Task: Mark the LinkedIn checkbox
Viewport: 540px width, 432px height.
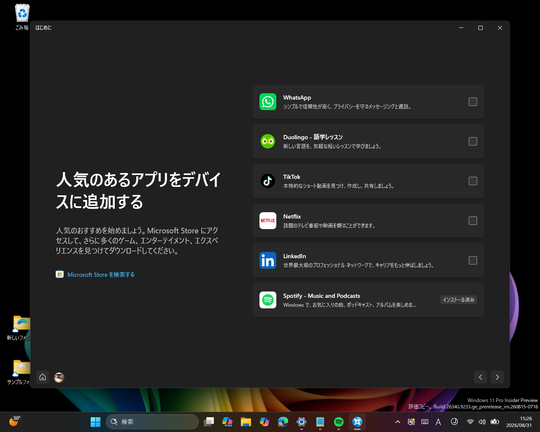Action: coord(472,260)
